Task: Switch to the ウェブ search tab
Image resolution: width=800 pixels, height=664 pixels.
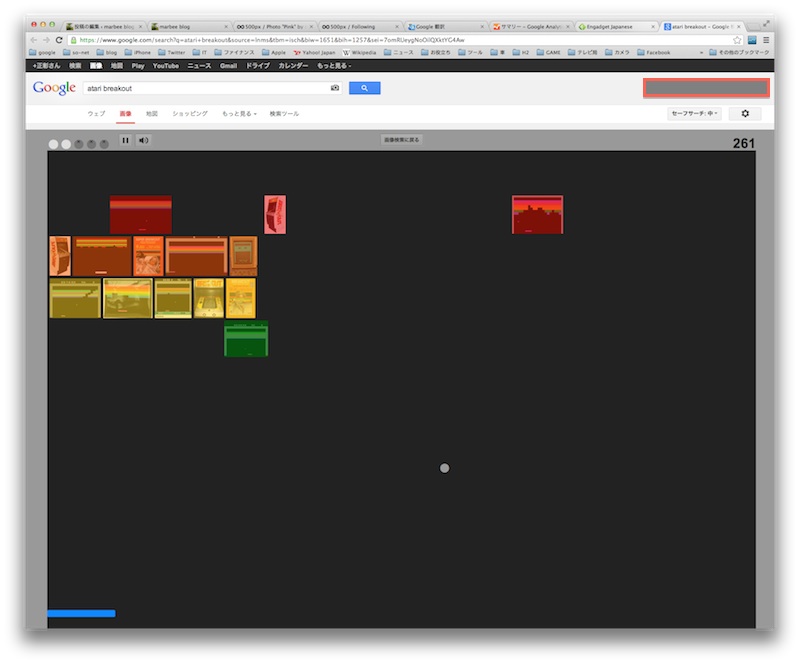Action: pos(96,115)
